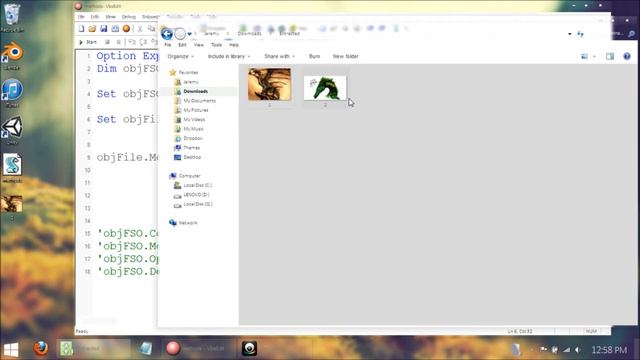Open Explorer File menu

(x=168, y=45)
